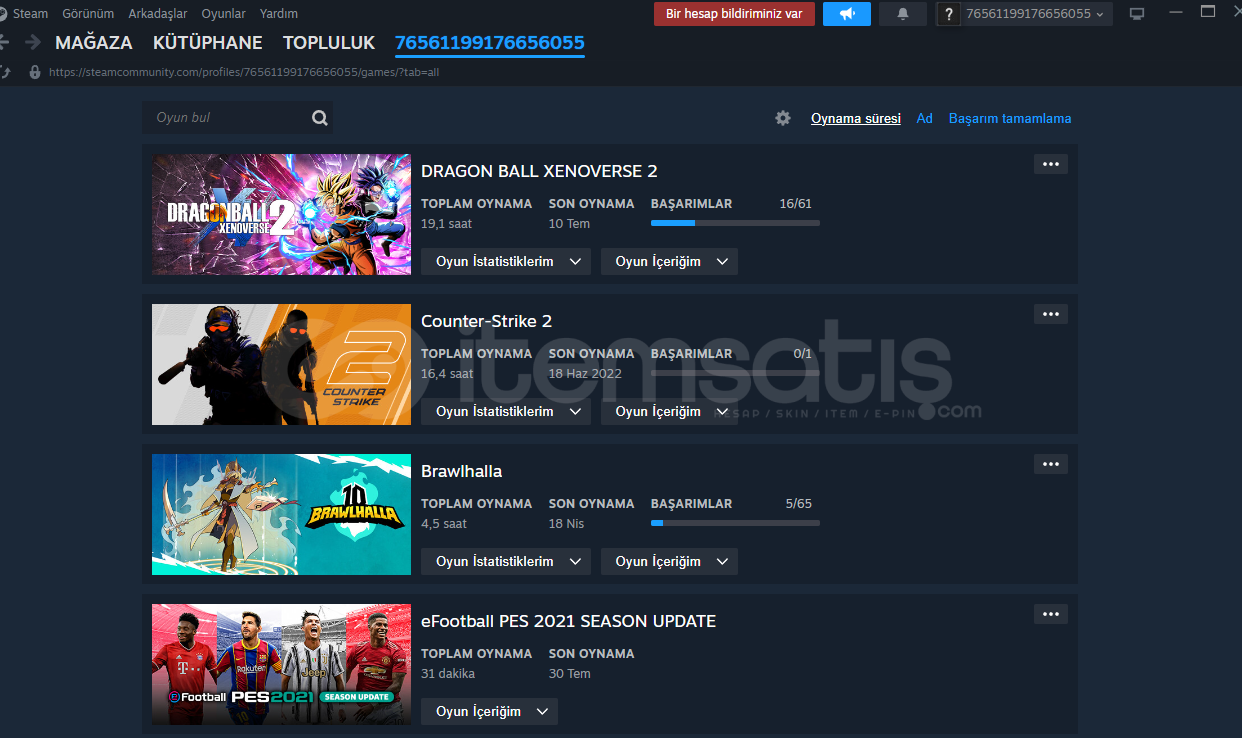Image resolution: width=1242 pixels, height=738 pixels.
Task: Open three-dot menu for eFootball PES 2021
Action: click(x=1050, y=614)
